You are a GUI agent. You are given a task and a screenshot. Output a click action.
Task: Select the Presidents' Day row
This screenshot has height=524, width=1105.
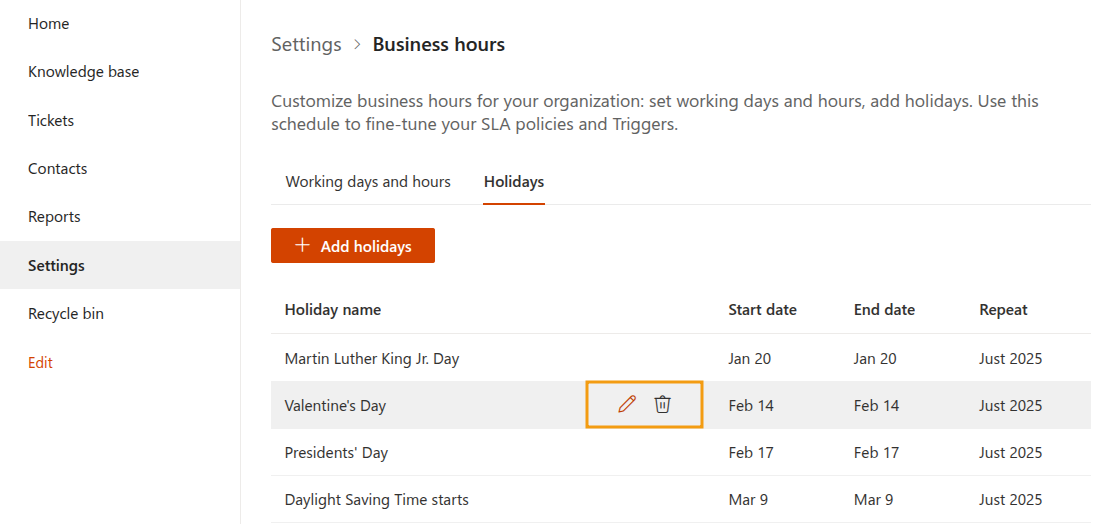(336, 452)
